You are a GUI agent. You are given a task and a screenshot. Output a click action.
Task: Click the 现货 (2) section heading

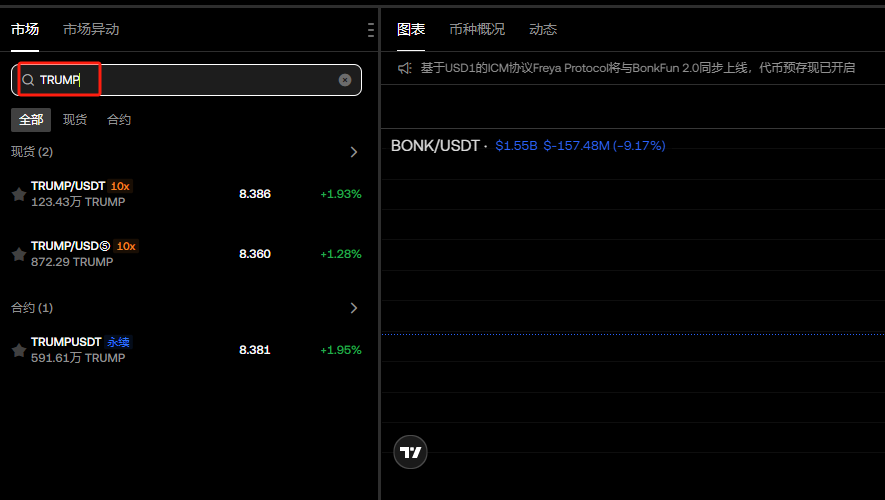coord(32,152)
